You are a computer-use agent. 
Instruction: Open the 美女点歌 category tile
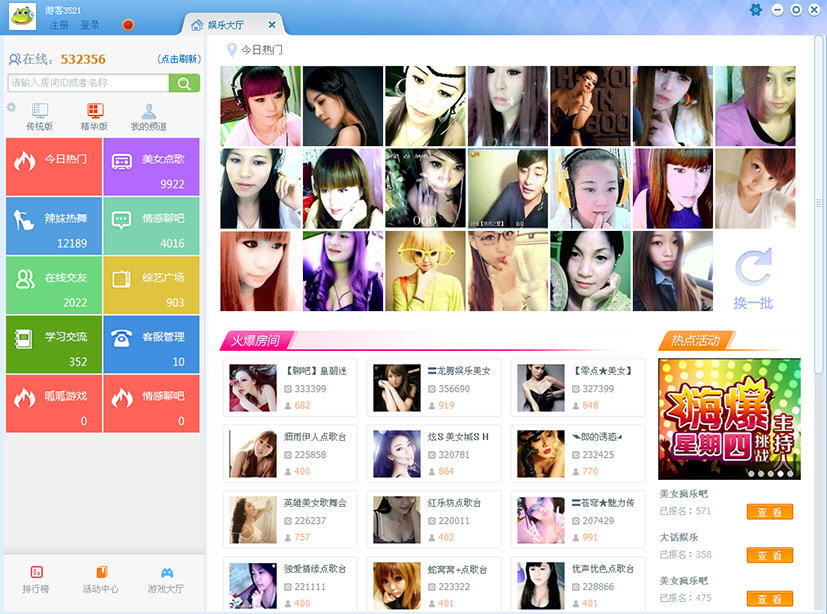(x=151, y=167)
